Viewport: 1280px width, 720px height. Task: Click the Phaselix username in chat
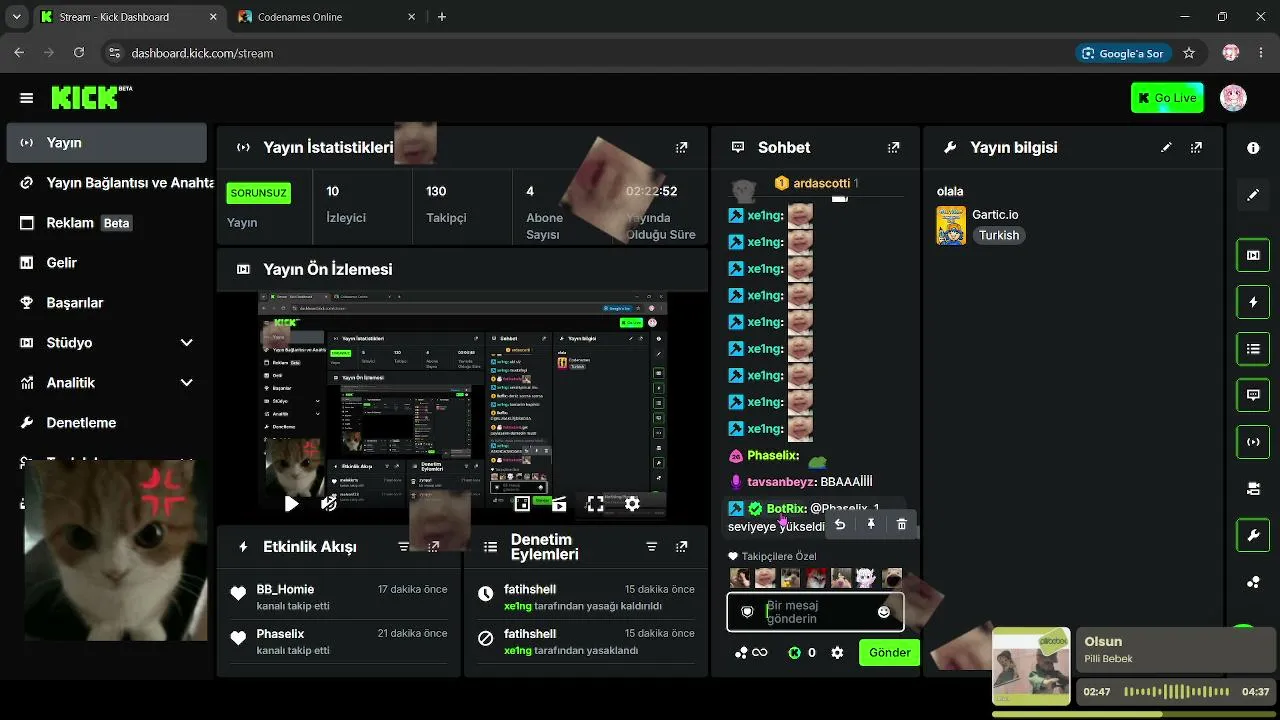pos(773,455)
